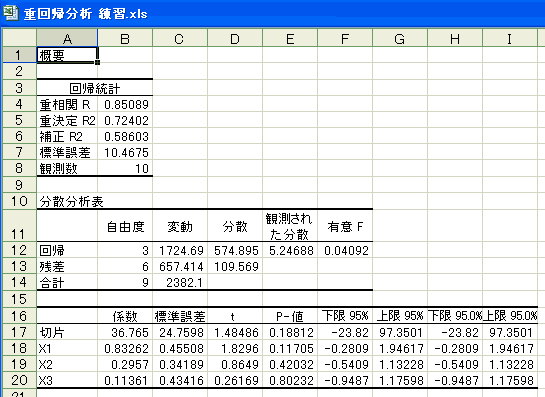Click the fill handle of cell A1
Screen dimensions: 545x397
(x=97, y=63)
